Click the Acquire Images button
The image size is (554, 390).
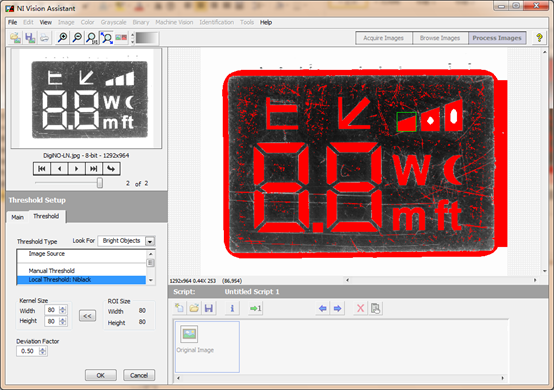coord(384,38)
